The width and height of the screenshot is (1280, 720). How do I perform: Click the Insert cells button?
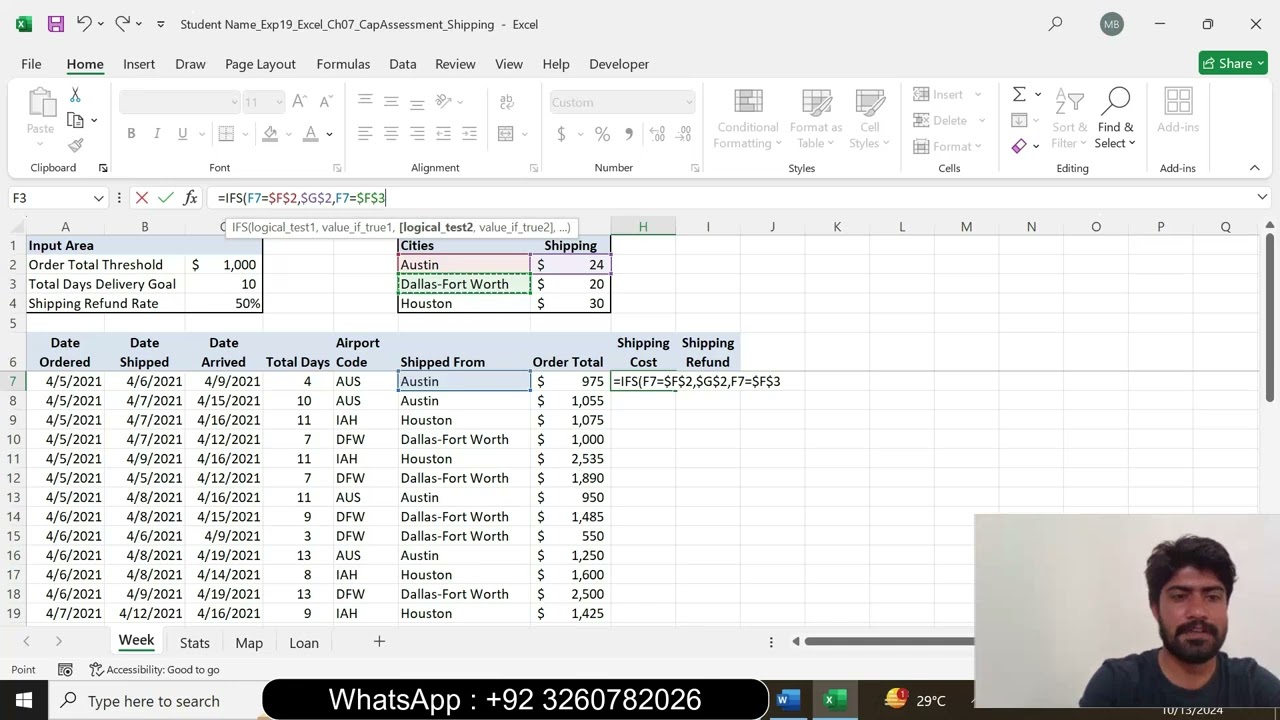click(947, 95)
